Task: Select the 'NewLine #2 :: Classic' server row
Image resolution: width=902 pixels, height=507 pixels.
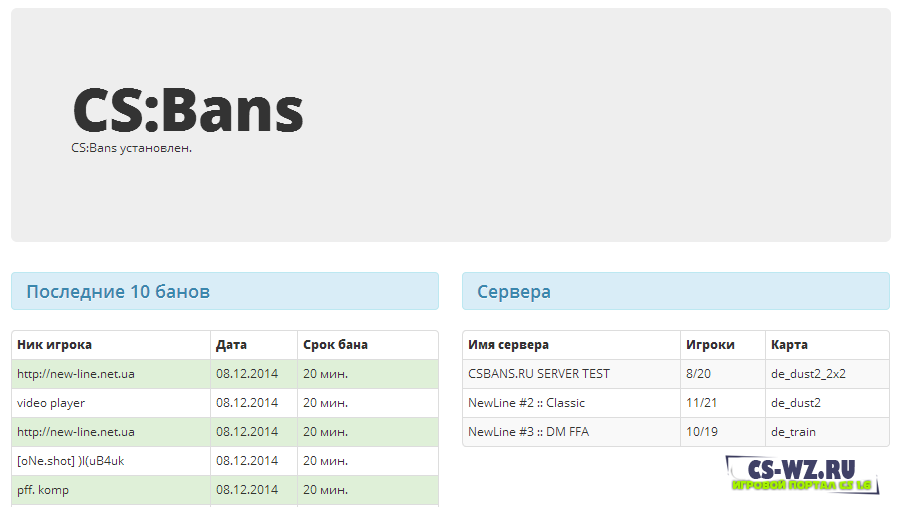Action: coord(676,403)
